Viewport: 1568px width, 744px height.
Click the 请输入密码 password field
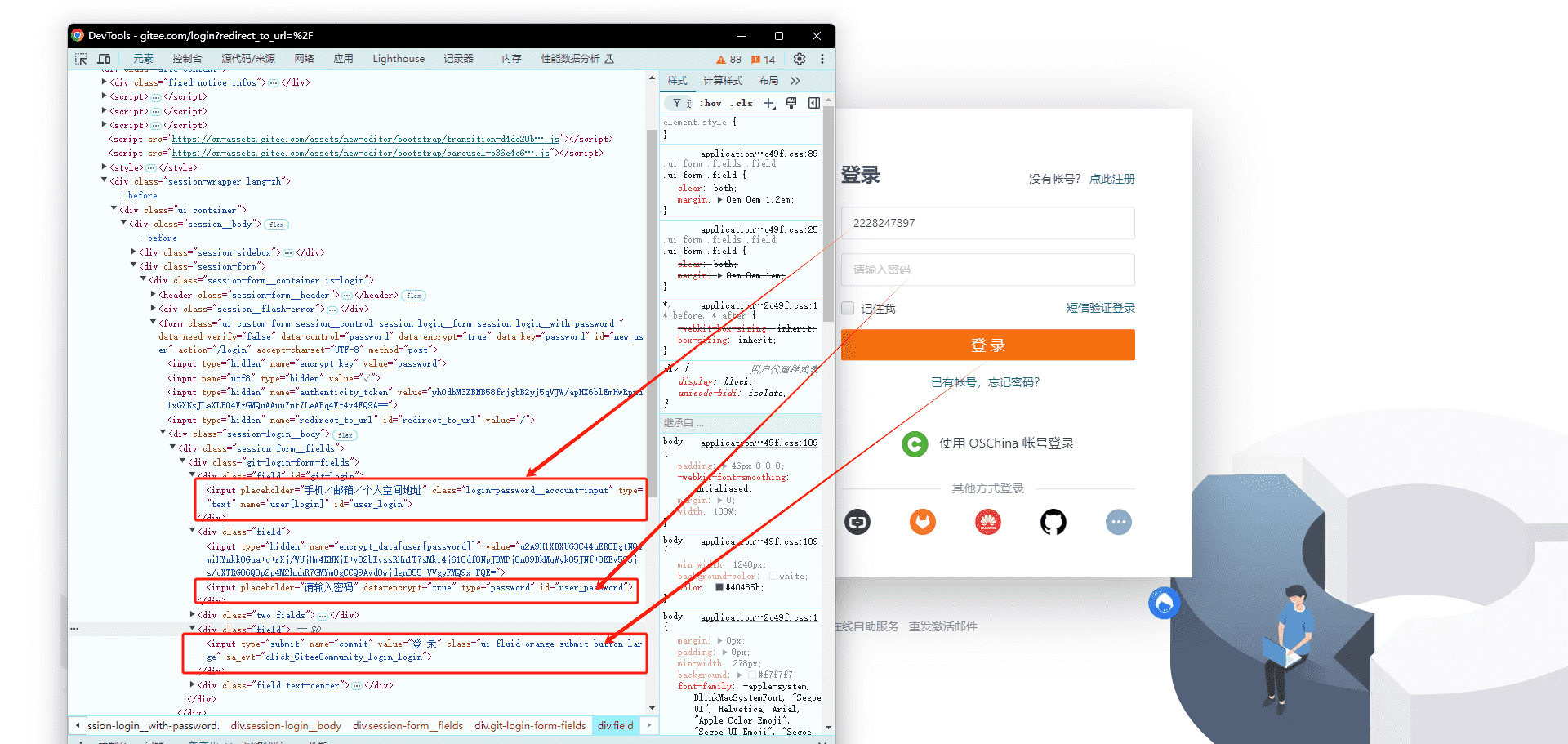(987, 270)
